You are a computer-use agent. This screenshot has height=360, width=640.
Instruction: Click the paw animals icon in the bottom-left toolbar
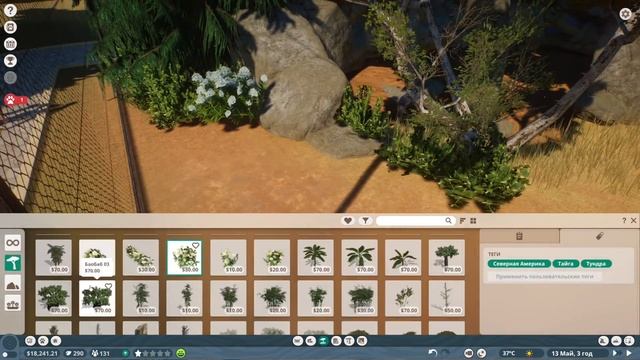pyautogui.click(x=43, y=340)
